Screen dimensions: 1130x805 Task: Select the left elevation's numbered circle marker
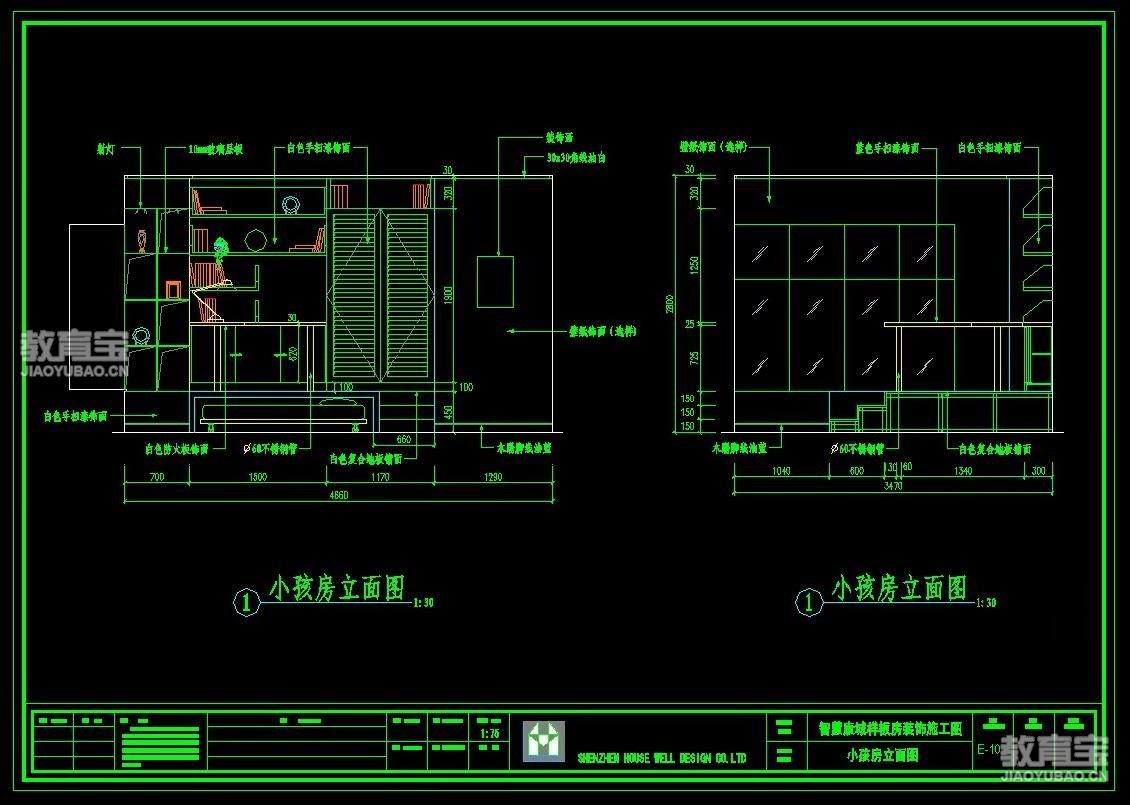click(246, 602)
